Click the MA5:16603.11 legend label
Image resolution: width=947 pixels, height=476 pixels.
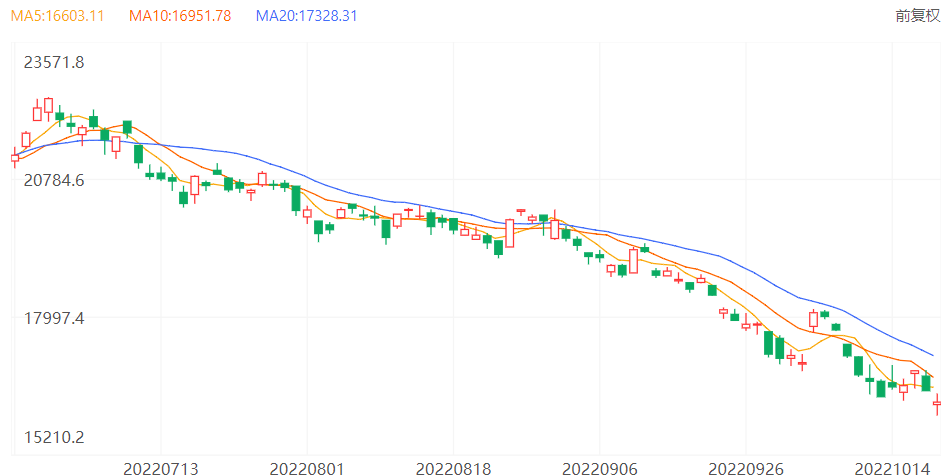[x=57, y=16]
